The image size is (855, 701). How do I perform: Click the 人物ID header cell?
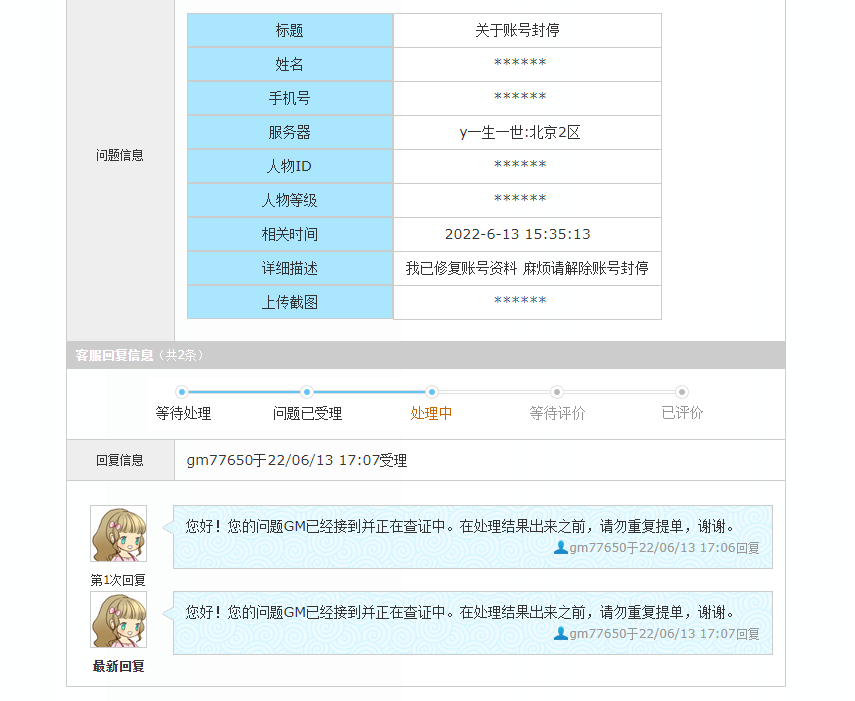pyautogui.click(x=290, y=166)
